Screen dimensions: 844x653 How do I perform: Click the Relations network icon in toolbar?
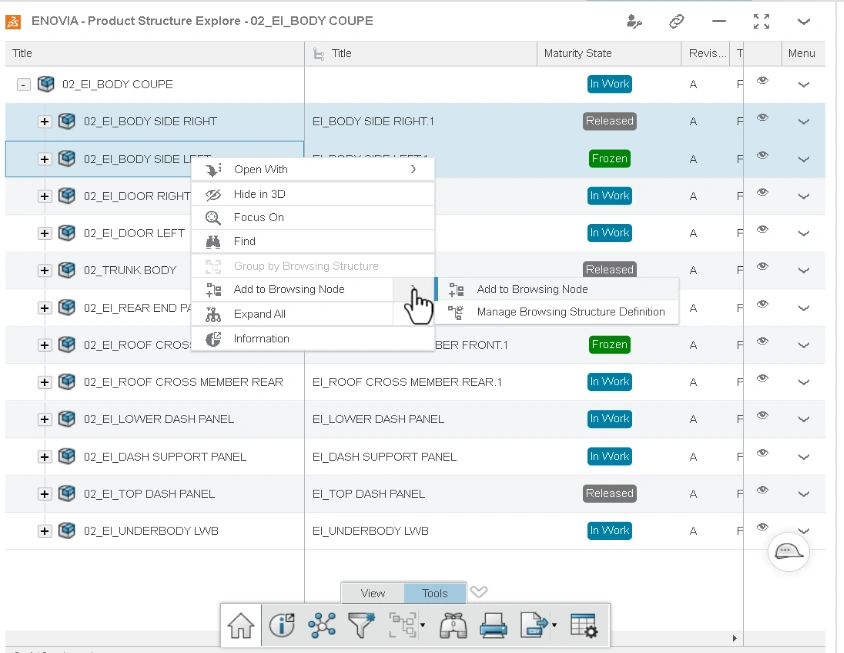coord(322,626)
